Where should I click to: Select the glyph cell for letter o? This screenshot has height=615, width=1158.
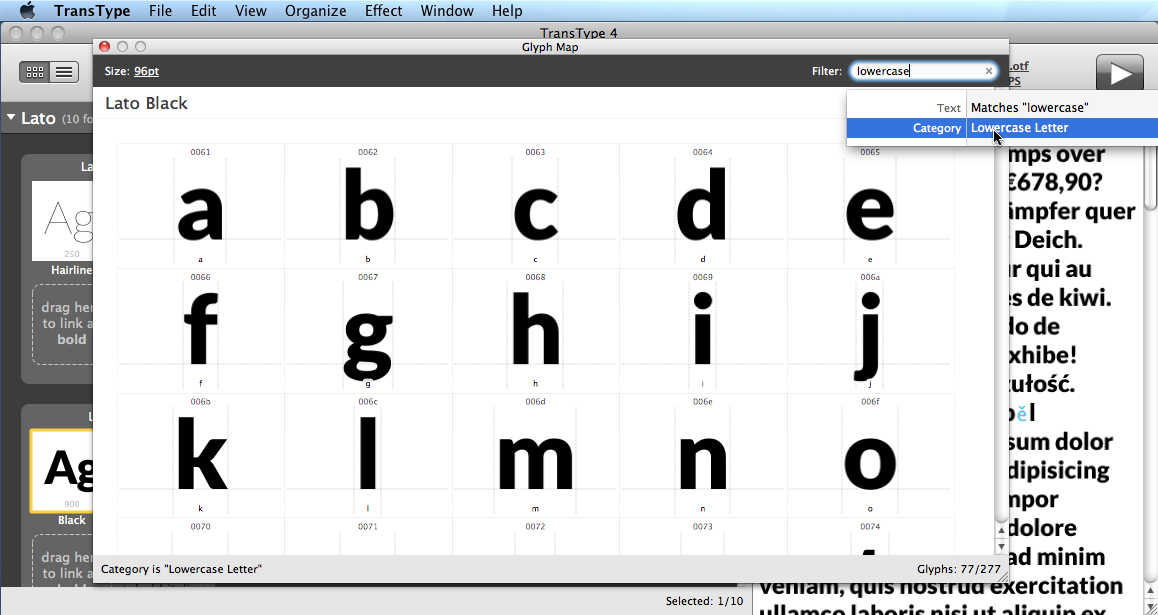coord(870,456)
